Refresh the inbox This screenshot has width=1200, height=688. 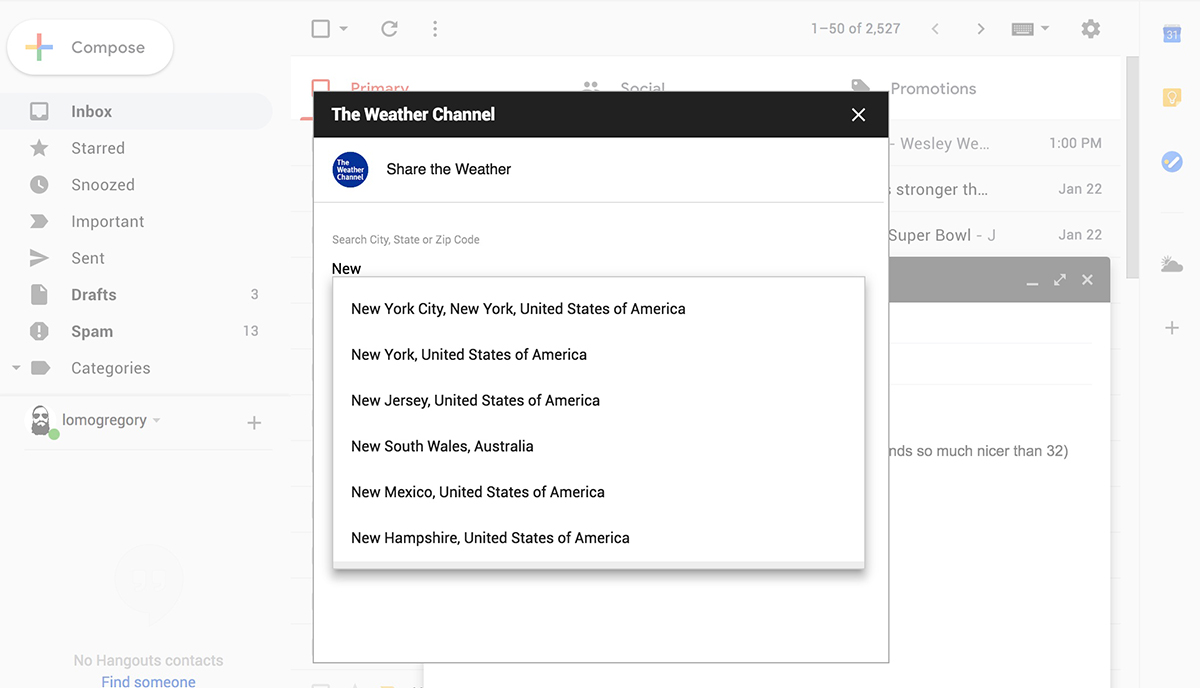(x=390, y=29)
